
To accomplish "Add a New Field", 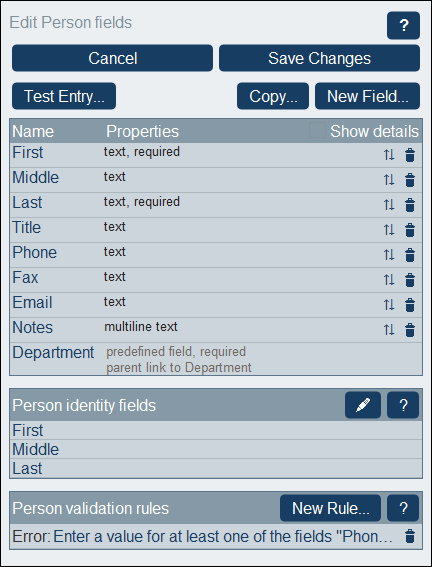I will [368, 96].
